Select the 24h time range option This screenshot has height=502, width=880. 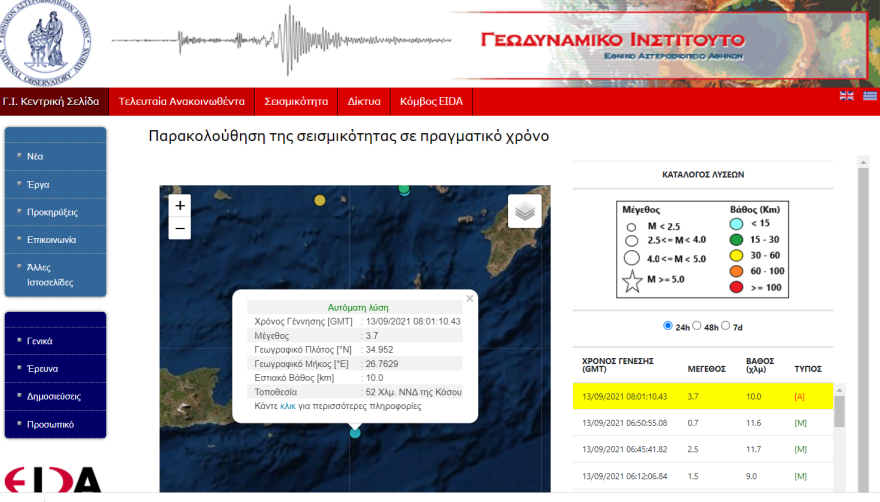(668, 326)
